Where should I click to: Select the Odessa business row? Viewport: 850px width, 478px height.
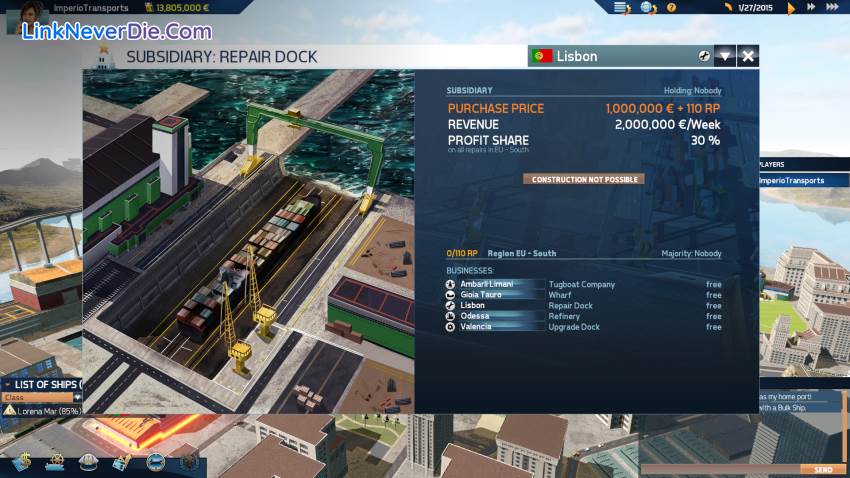point(583,316)
